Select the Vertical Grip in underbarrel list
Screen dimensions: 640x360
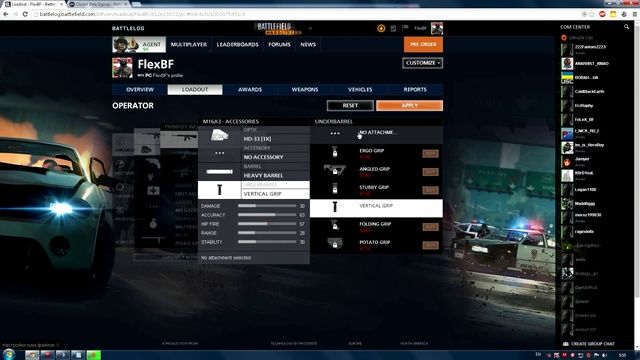pos(376,208)
